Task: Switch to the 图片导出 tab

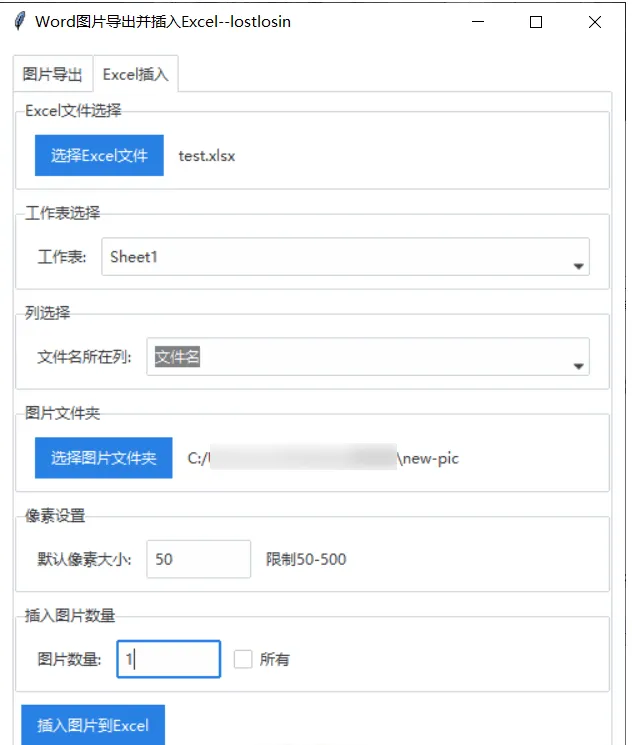Action: tap(53, 74)
